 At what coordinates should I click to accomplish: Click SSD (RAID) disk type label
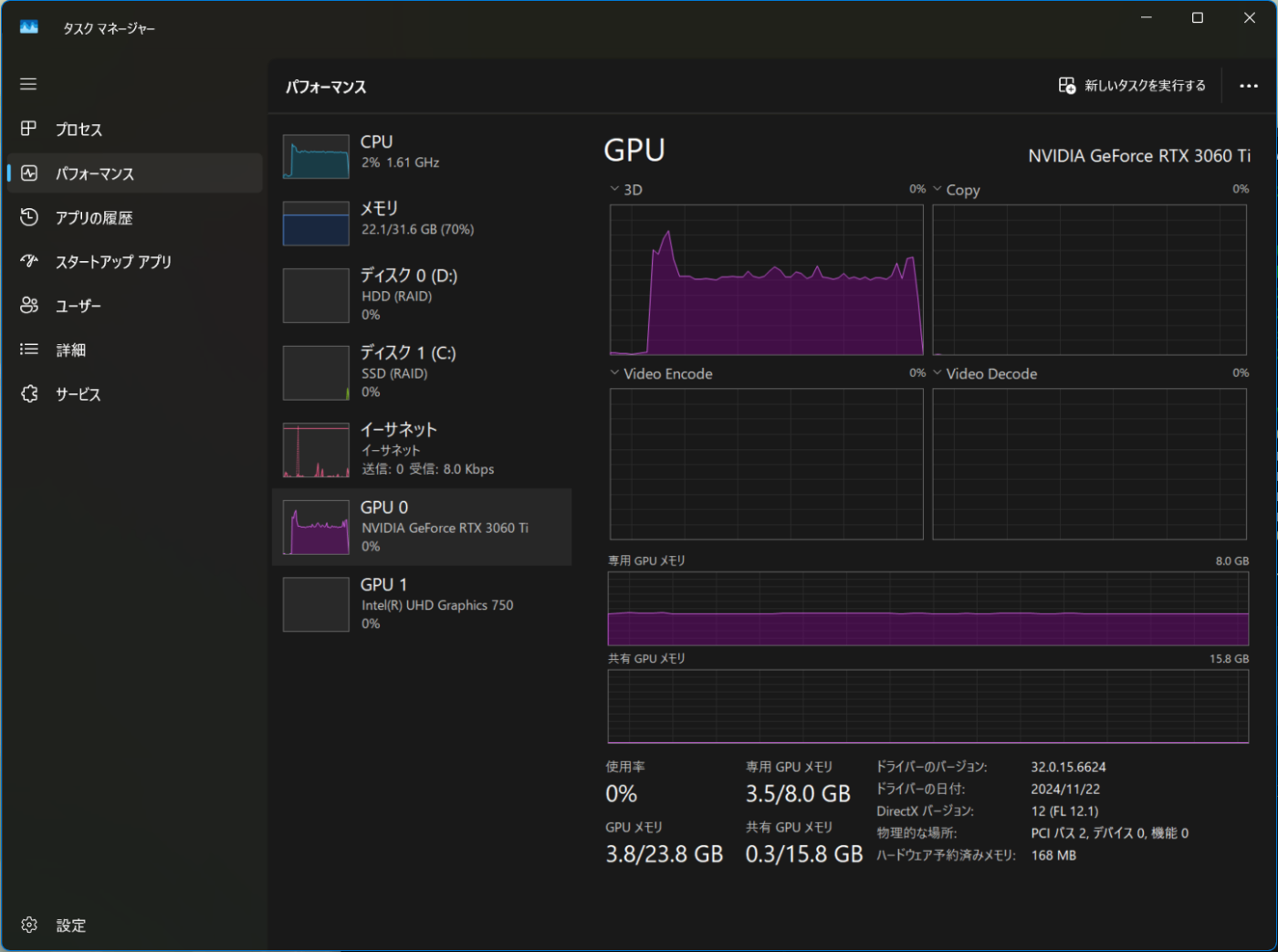(x=394, y=373)
